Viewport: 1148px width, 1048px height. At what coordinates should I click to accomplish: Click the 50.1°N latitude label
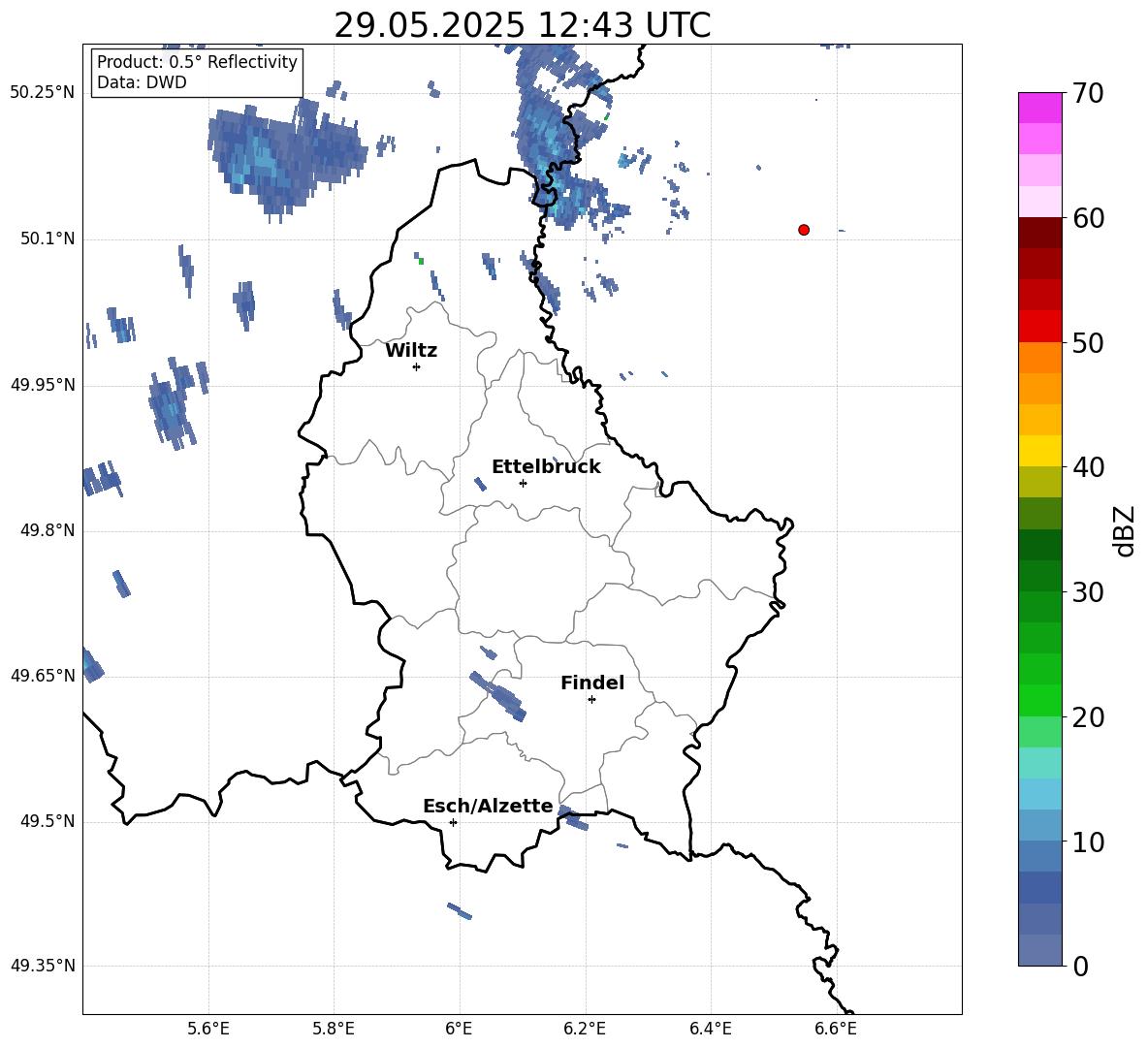[48, 238]
